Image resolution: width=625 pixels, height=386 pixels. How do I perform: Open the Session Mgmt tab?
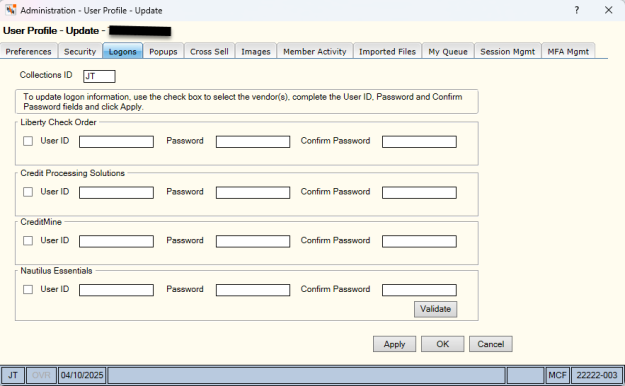(x=507, y=51)
